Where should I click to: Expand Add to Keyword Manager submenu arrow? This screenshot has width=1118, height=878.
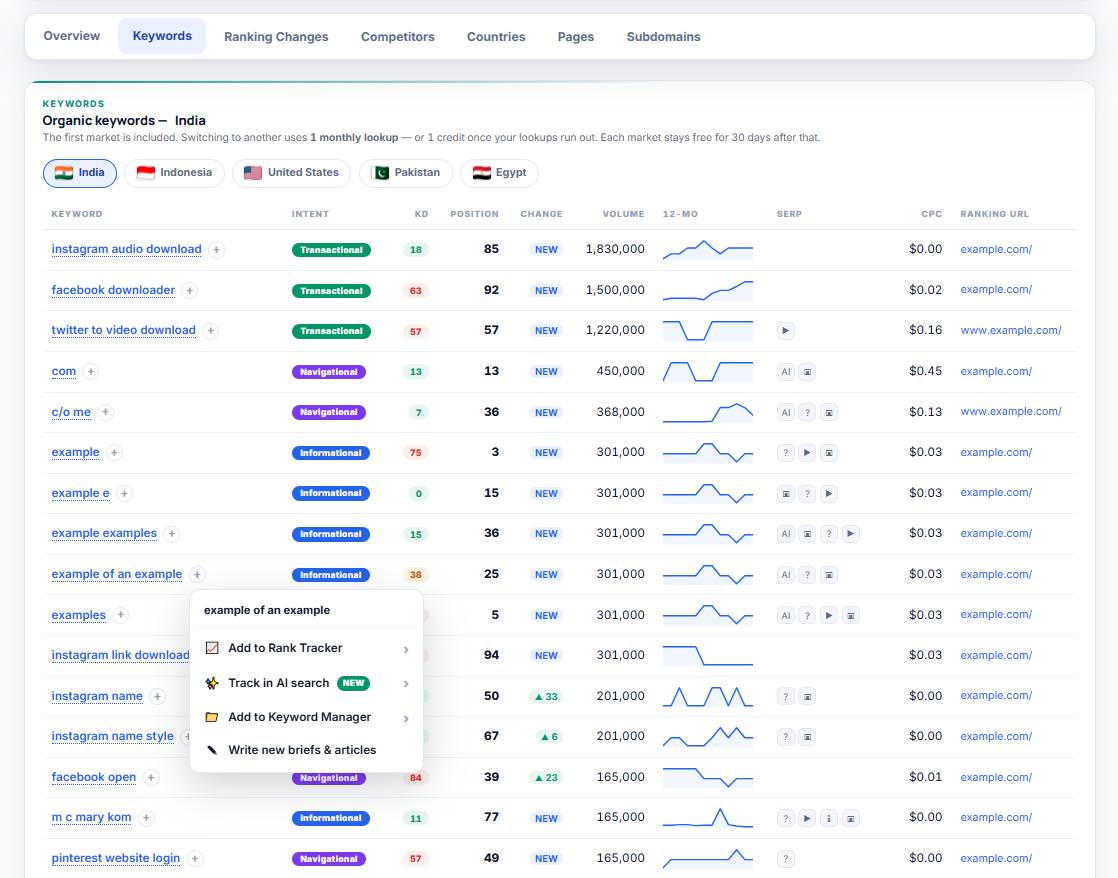[x=406, y=718]
